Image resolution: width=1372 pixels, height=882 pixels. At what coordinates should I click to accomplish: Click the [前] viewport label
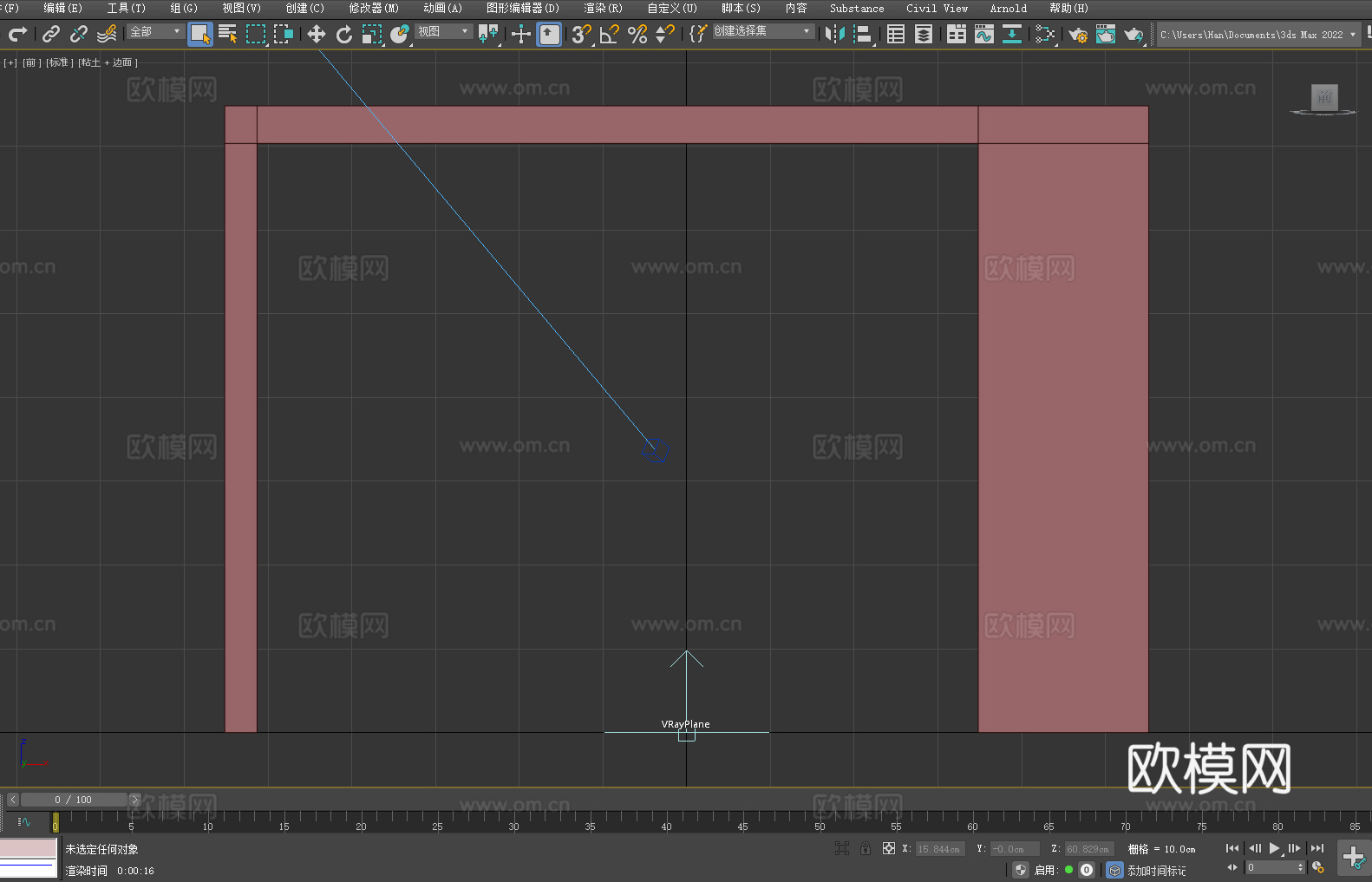[x=31, y=62]
